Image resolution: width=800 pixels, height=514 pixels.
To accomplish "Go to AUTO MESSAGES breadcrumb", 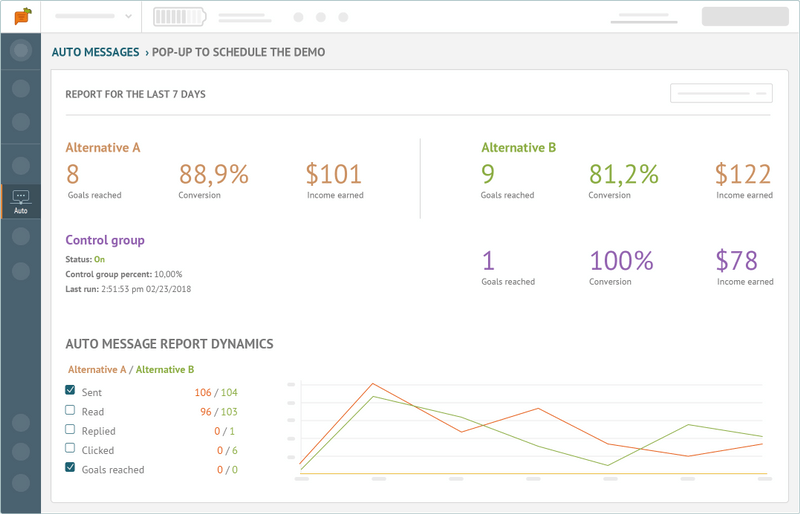I will (x=96, y=52).
